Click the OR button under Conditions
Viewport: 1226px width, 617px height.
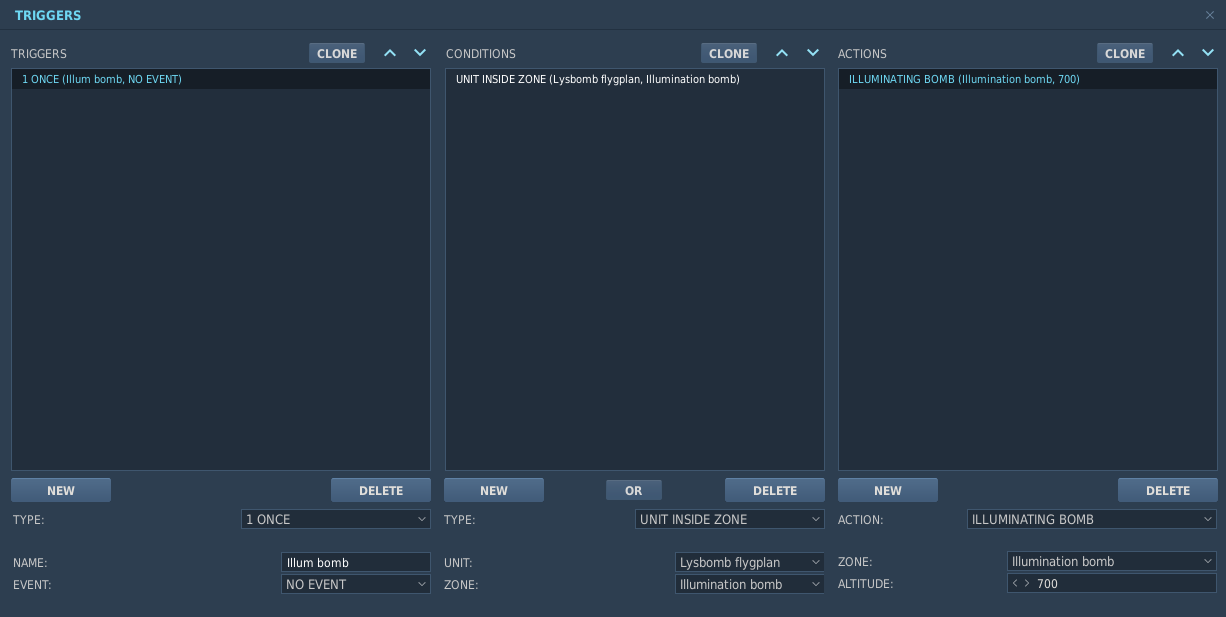(634, 490)
